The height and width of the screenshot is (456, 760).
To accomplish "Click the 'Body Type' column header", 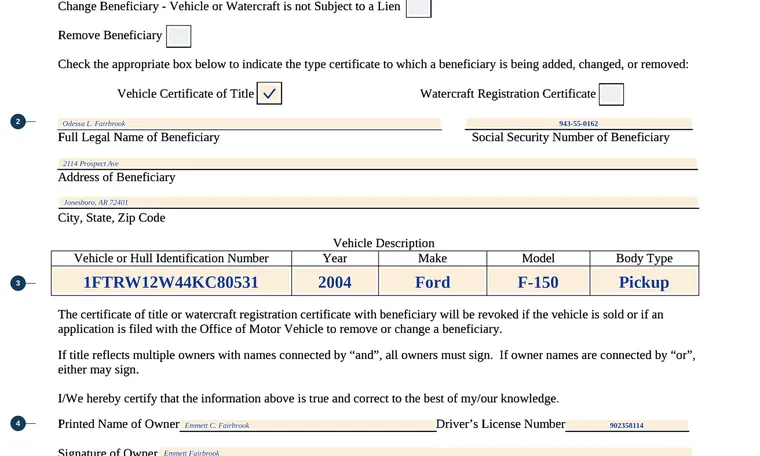I will (644, 258).
